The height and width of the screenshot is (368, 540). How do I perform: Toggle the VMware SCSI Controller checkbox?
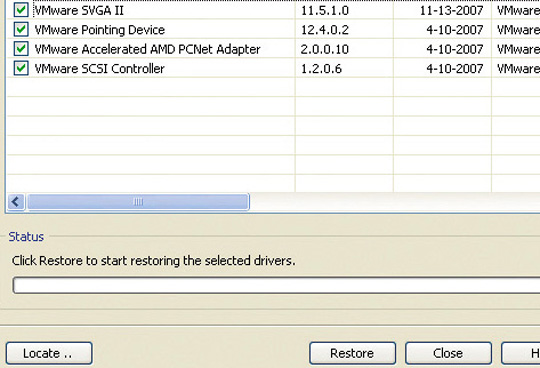coord(21,68)
